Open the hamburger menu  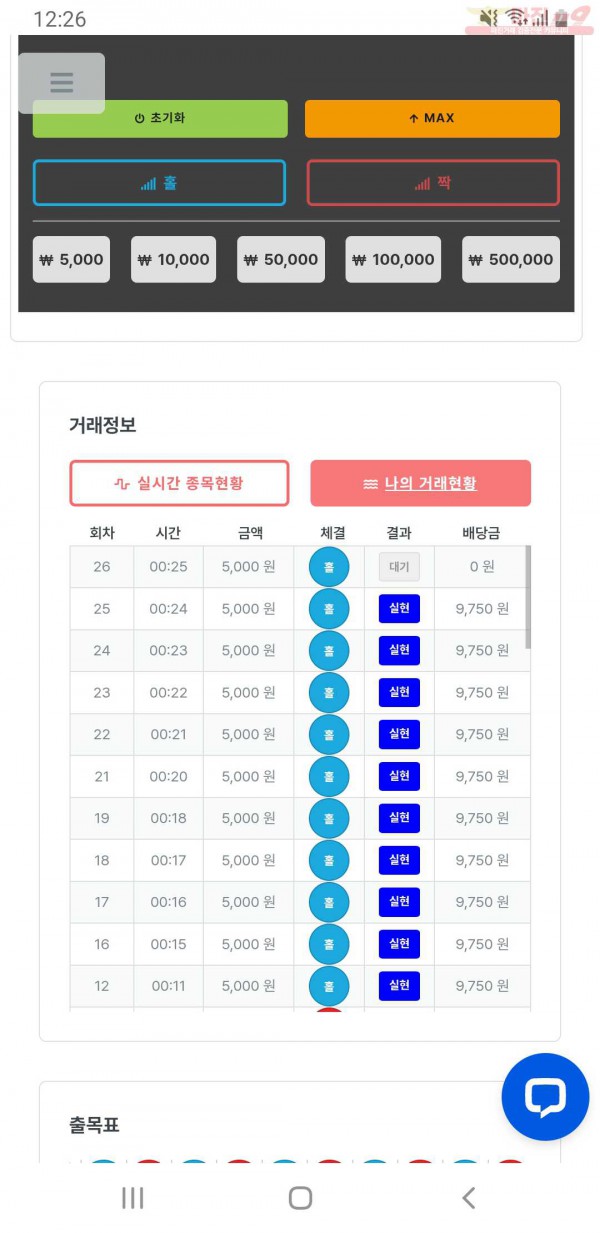pos(62,83)
